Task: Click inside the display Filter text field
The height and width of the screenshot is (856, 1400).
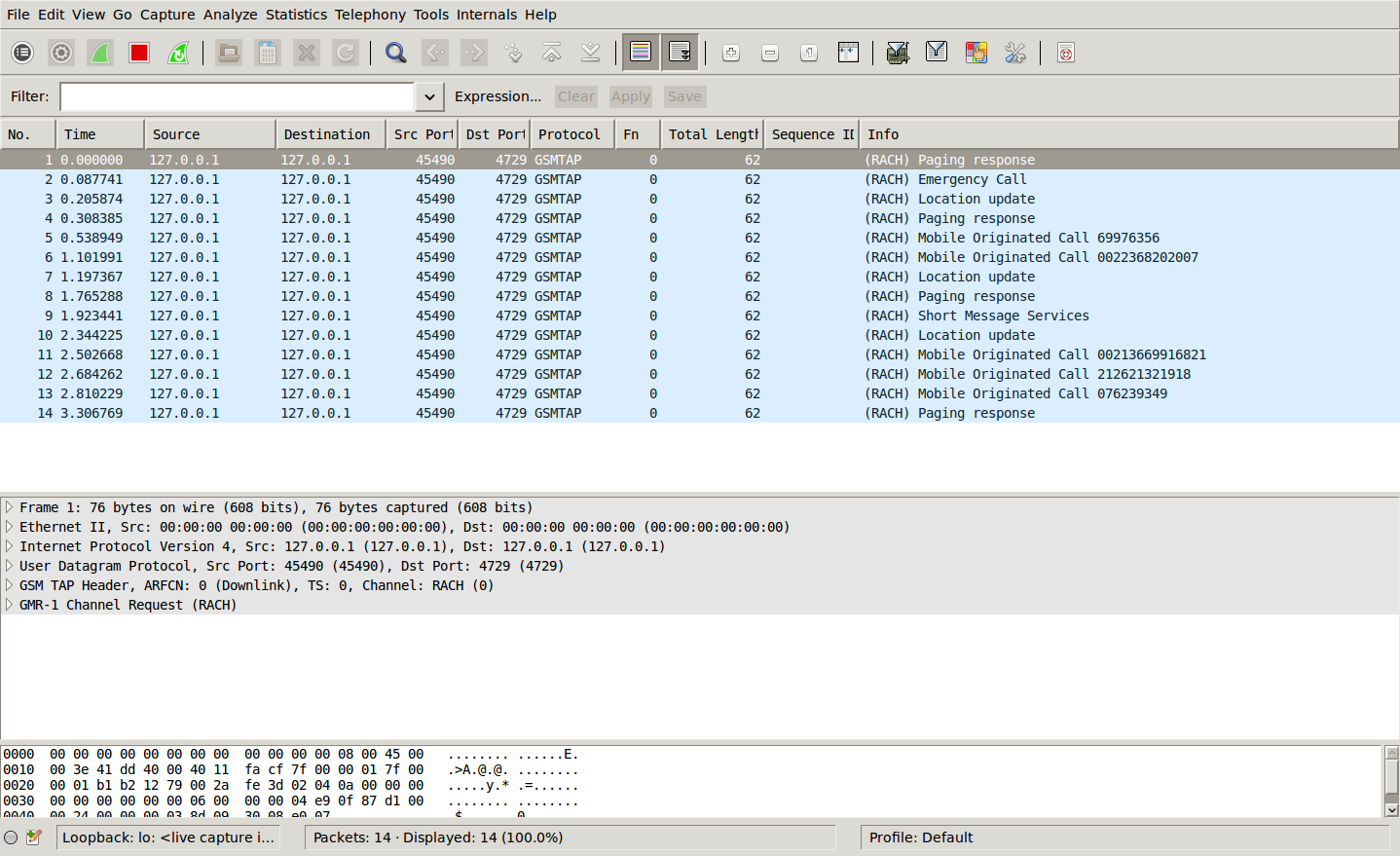Action: pyautogui.click(x=237, y=96)
